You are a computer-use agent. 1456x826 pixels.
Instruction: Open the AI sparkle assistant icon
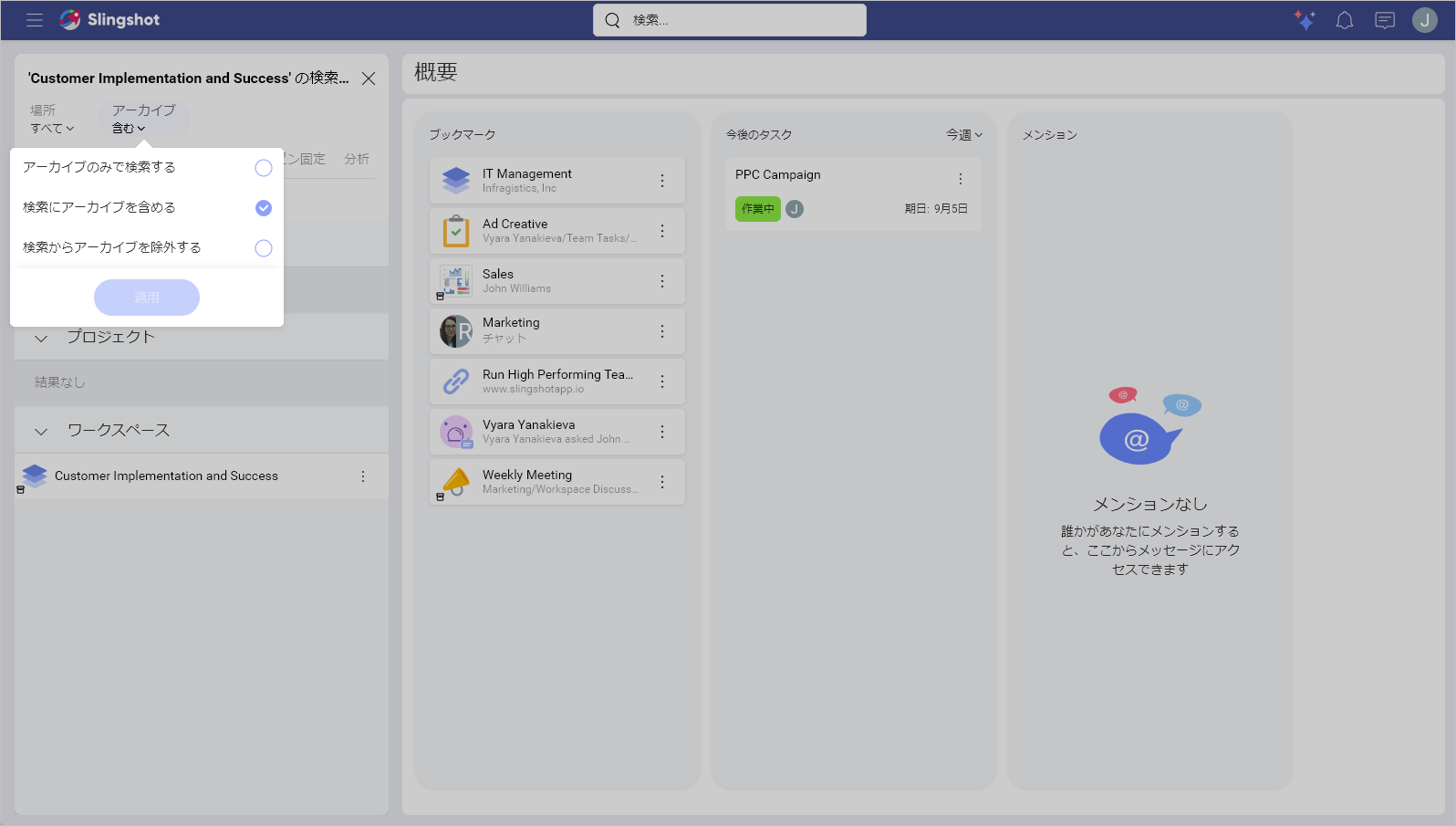[x=1305, y=20]
